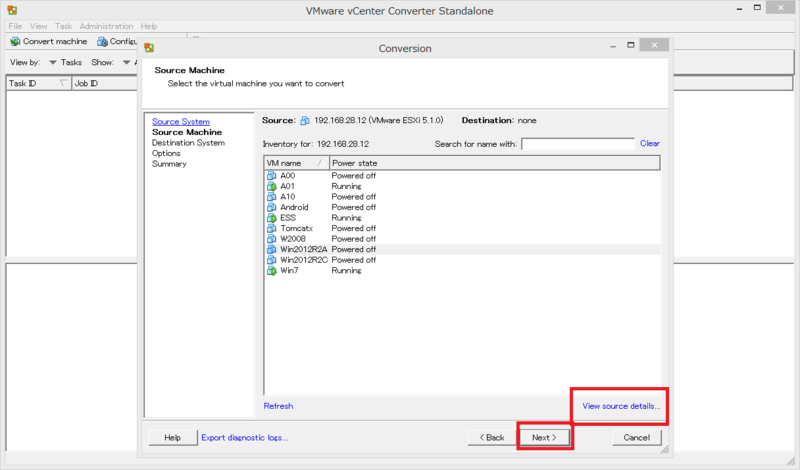800x470 pixels.
Task: Focus the Search for name with field
Action: coord(578,144)
